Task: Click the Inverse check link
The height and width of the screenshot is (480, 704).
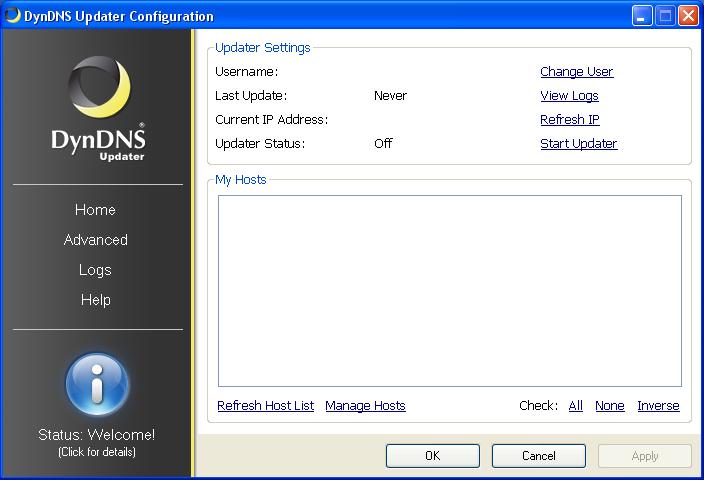Action: click(x=658, y=405)
